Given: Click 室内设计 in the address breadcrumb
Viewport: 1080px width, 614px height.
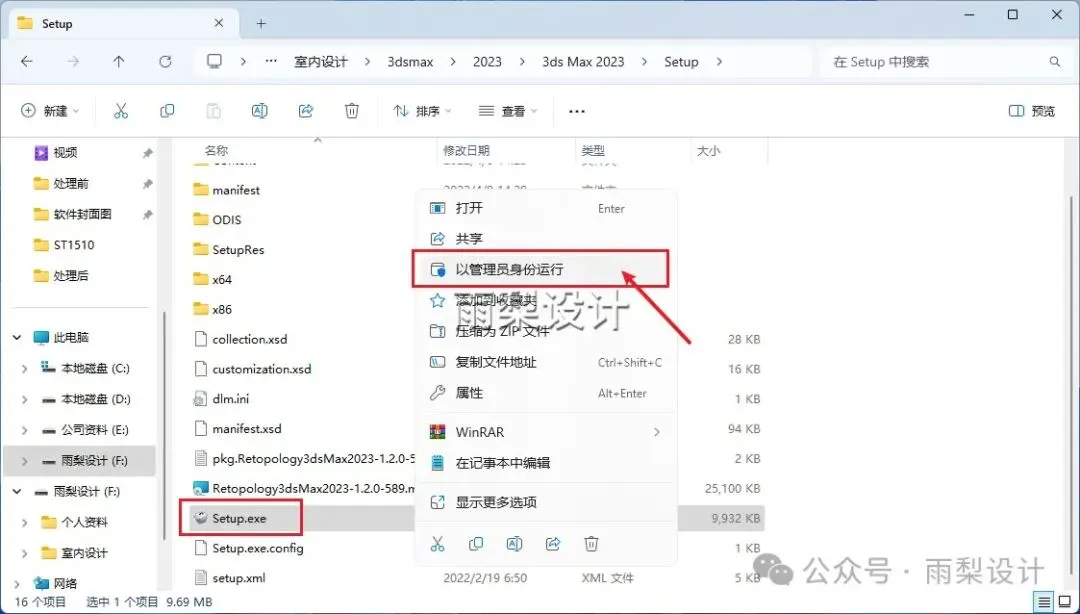Looking at the screenshot, I should click(321, 61).
